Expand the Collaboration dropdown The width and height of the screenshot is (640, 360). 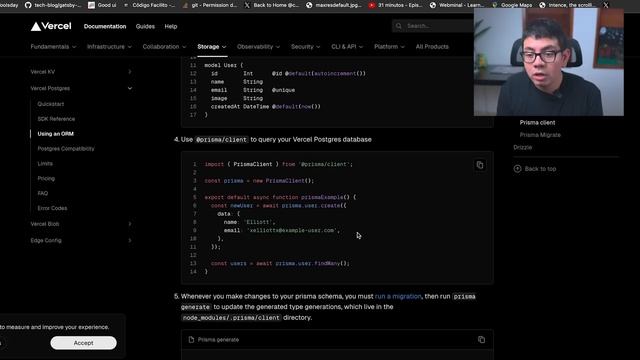(x=164, y=47)
